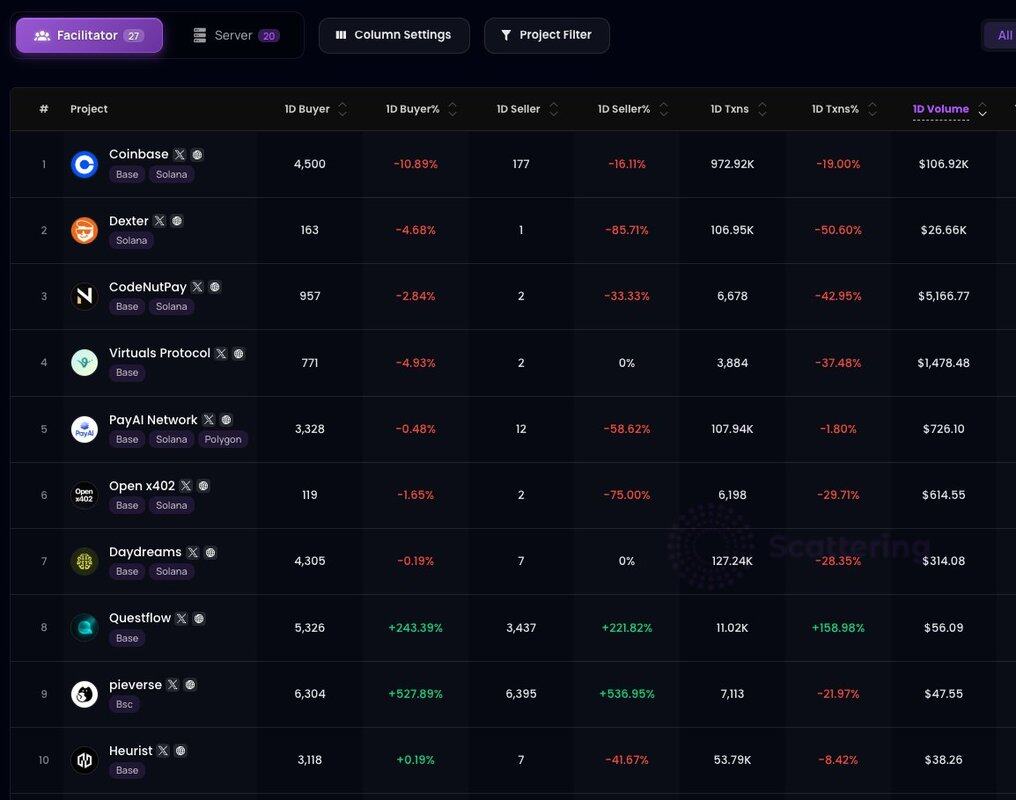1016x800 pixels.
Task: Sort the table by 1D Buyer
Action: (x=343, y=109)
